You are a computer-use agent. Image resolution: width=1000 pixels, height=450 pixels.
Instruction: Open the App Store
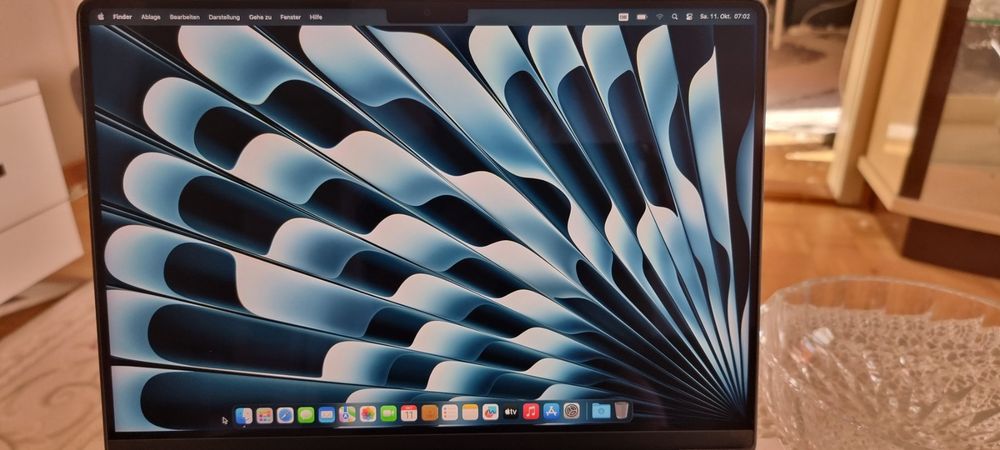tap(551, 411)
